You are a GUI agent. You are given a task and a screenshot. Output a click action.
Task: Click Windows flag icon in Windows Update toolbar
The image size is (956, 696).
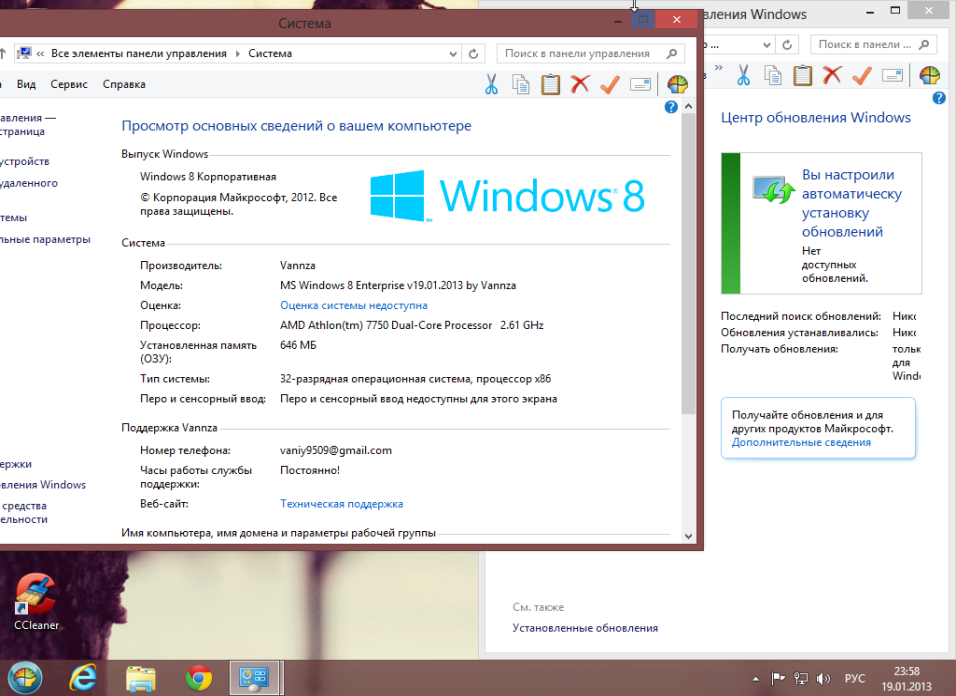(x=930, y=75)
